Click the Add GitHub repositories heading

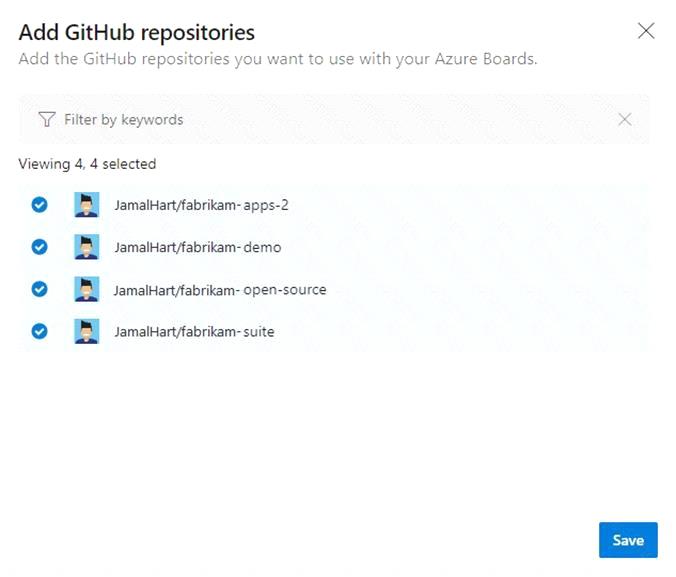point(137,33)
